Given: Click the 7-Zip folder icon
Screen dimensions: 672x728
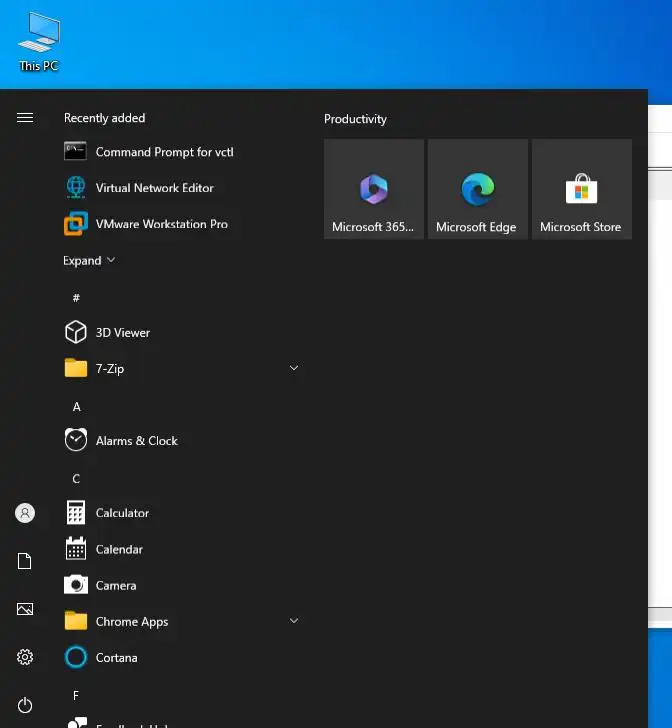Looking at the screenshot, I should click(x=76, y=368).
